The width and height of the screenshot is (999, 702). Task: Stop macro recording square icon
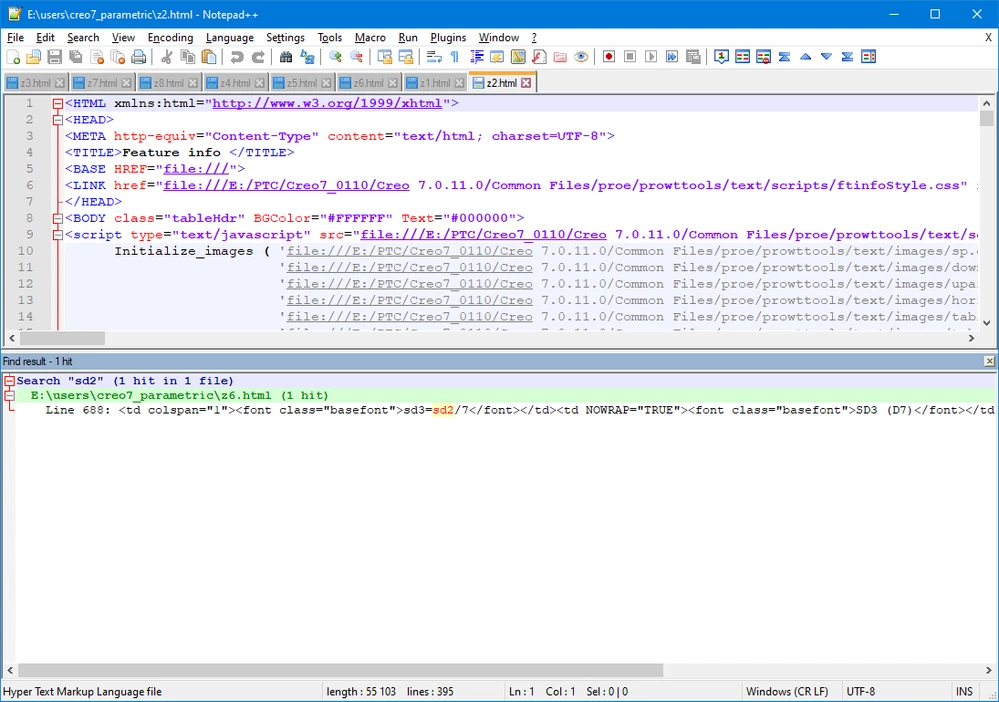click(x=629, y=57)
